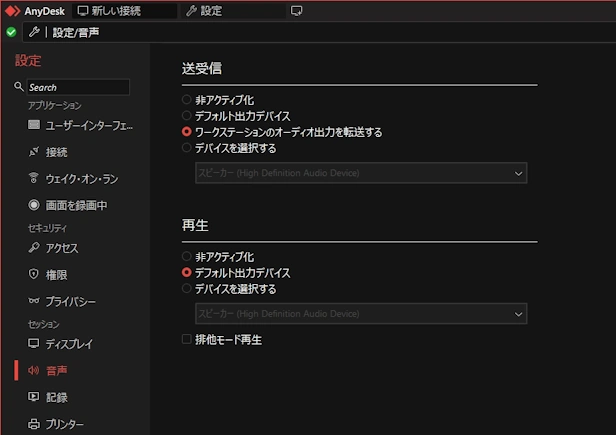Click the ディスプレイ monitor icon
616x435 pixels.
(34, 343)
